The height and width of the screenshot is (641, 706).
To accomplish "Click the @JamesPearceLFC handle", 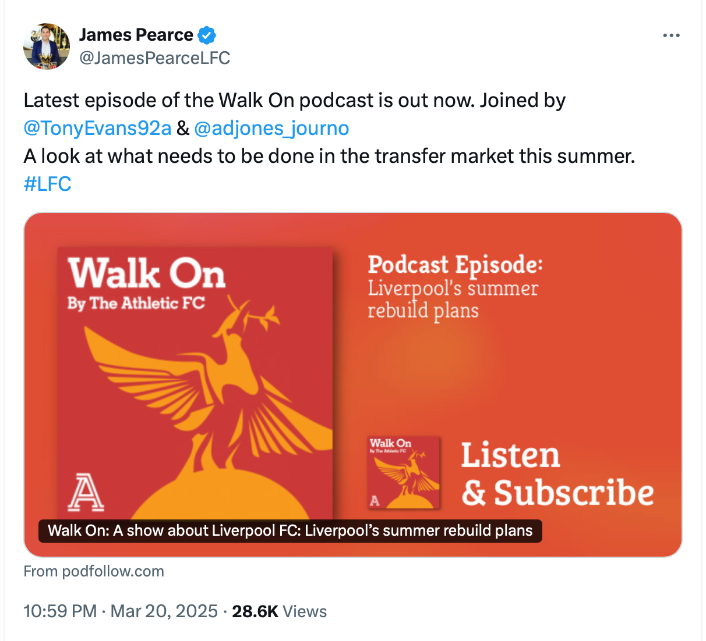I will [154, 58].
